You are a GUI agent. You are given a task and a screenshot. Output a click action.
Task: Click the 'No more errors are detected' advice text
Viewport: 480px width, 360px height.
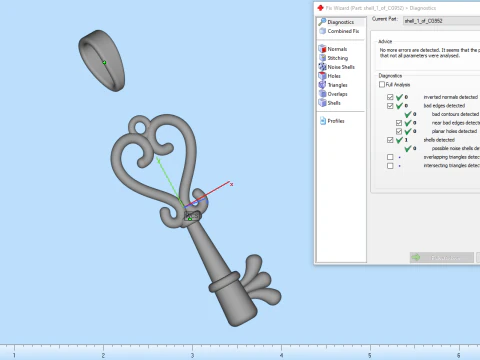pos(429,53)
